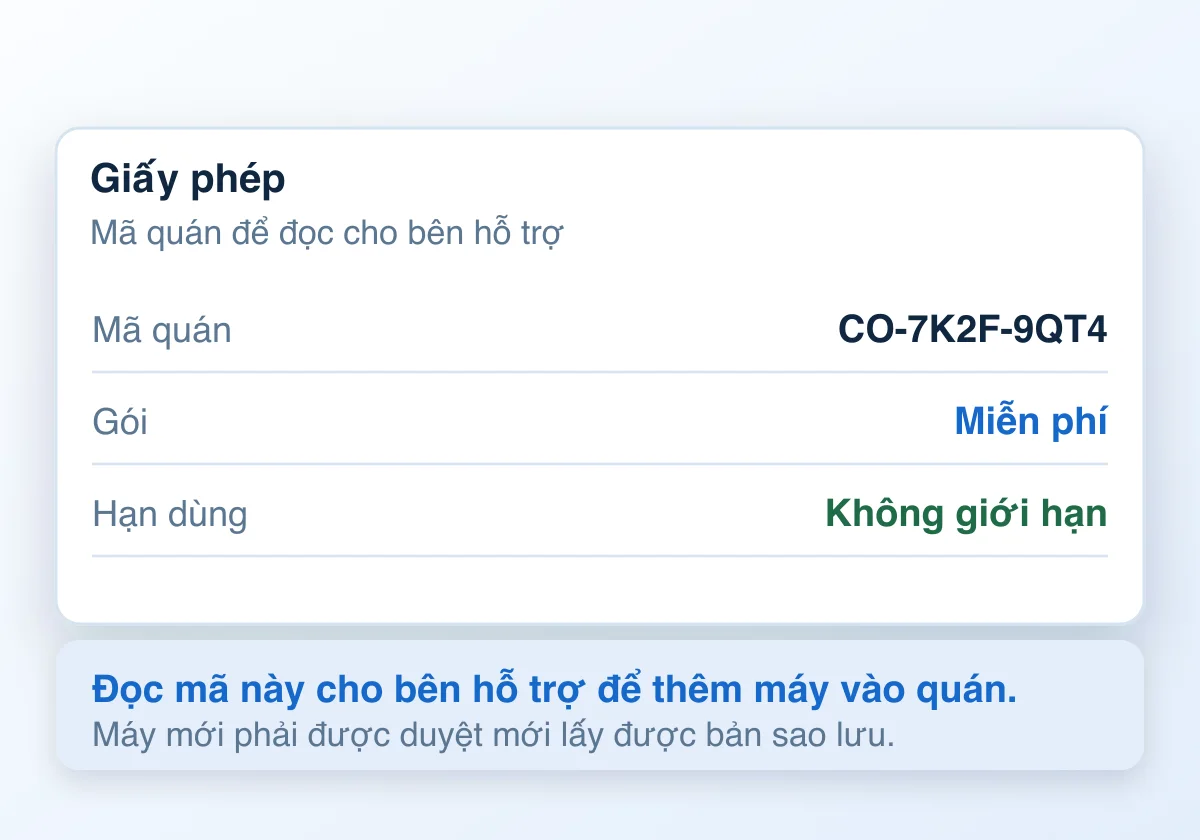This screenshot has height=840, width=1200.
Task: Click the 9QT4 ending of the store code
Action: (x=1060, y=330)
